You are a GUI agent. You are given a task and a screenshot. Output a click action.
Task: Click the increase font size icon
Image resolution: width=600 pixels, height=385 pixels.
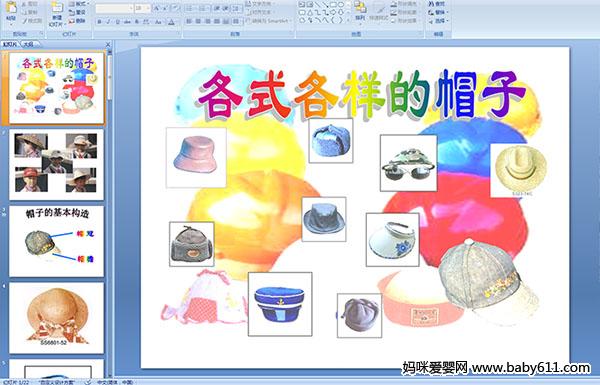[x=157, y=8]
